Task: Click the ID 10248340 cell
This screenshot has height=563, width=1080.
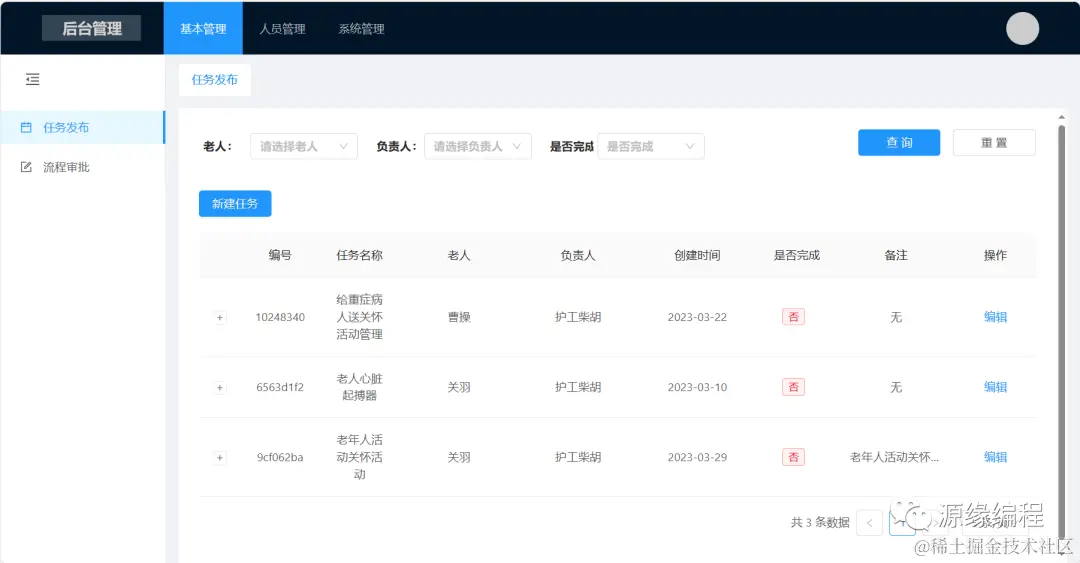Action: (x=280, y=317)
